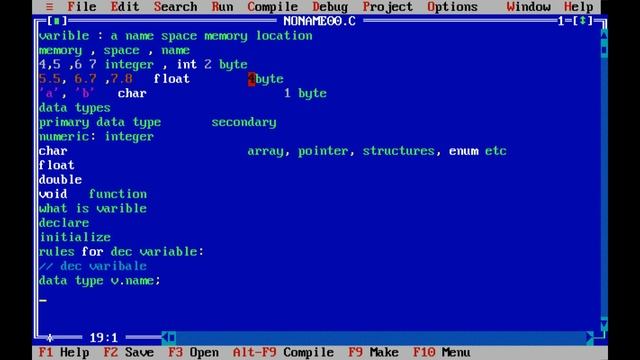Click the F3 Open status bar button

(193, 352)
